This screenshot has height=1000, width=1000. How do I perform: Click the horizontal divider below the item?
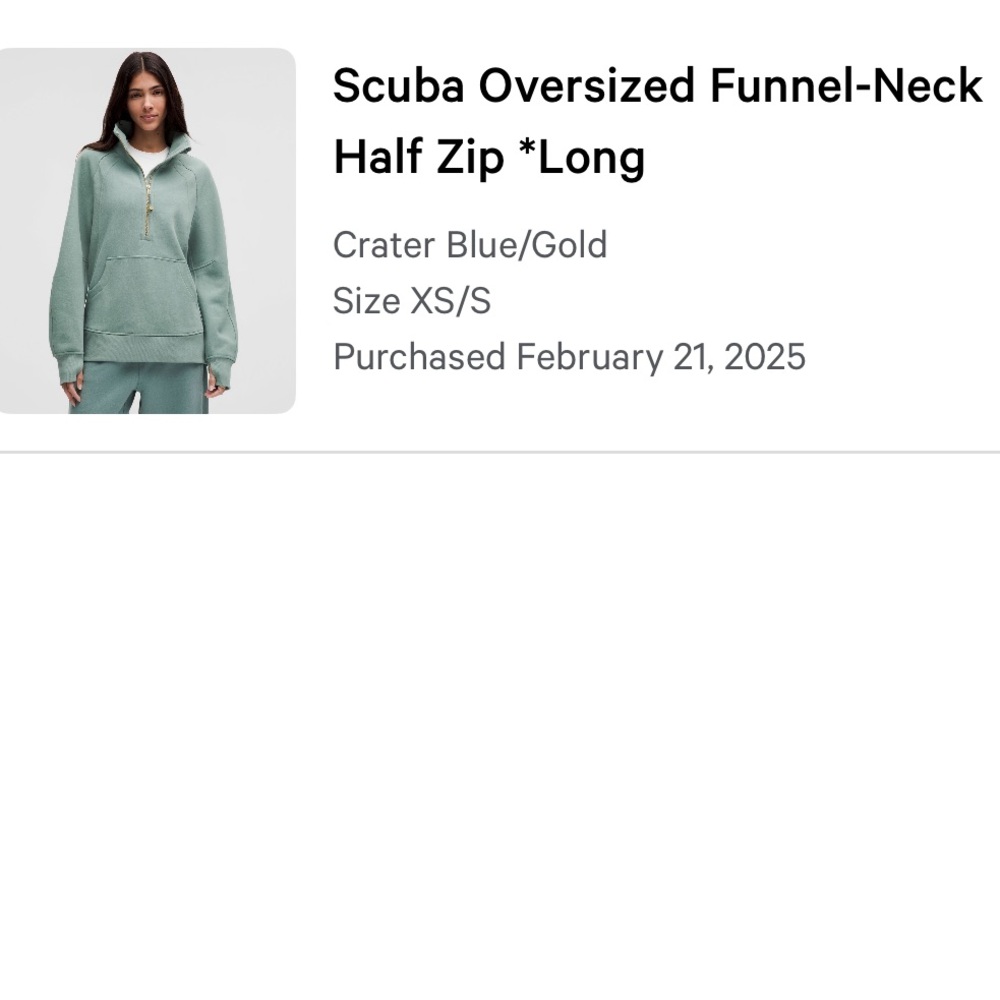coord(500,452)
